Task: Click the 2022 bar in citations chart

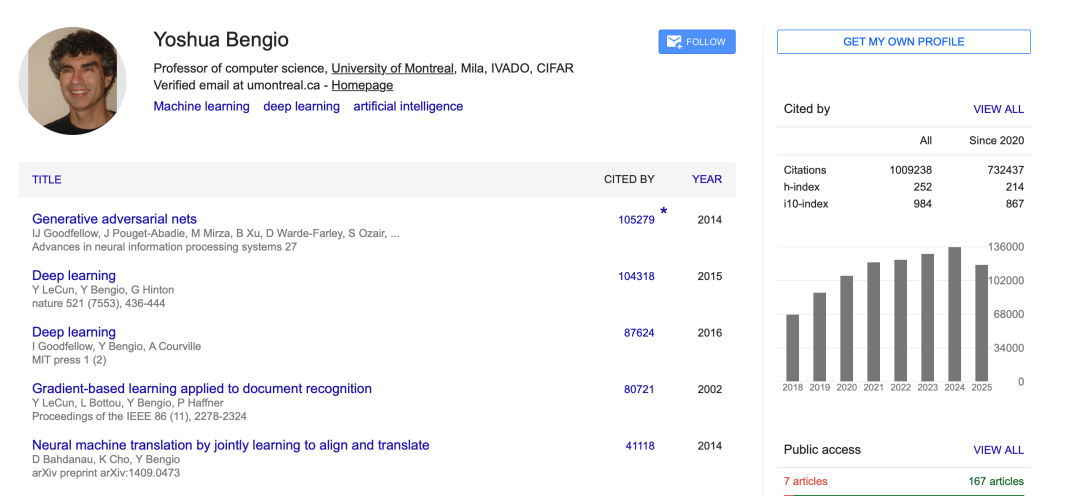Action: click(900, 320)
